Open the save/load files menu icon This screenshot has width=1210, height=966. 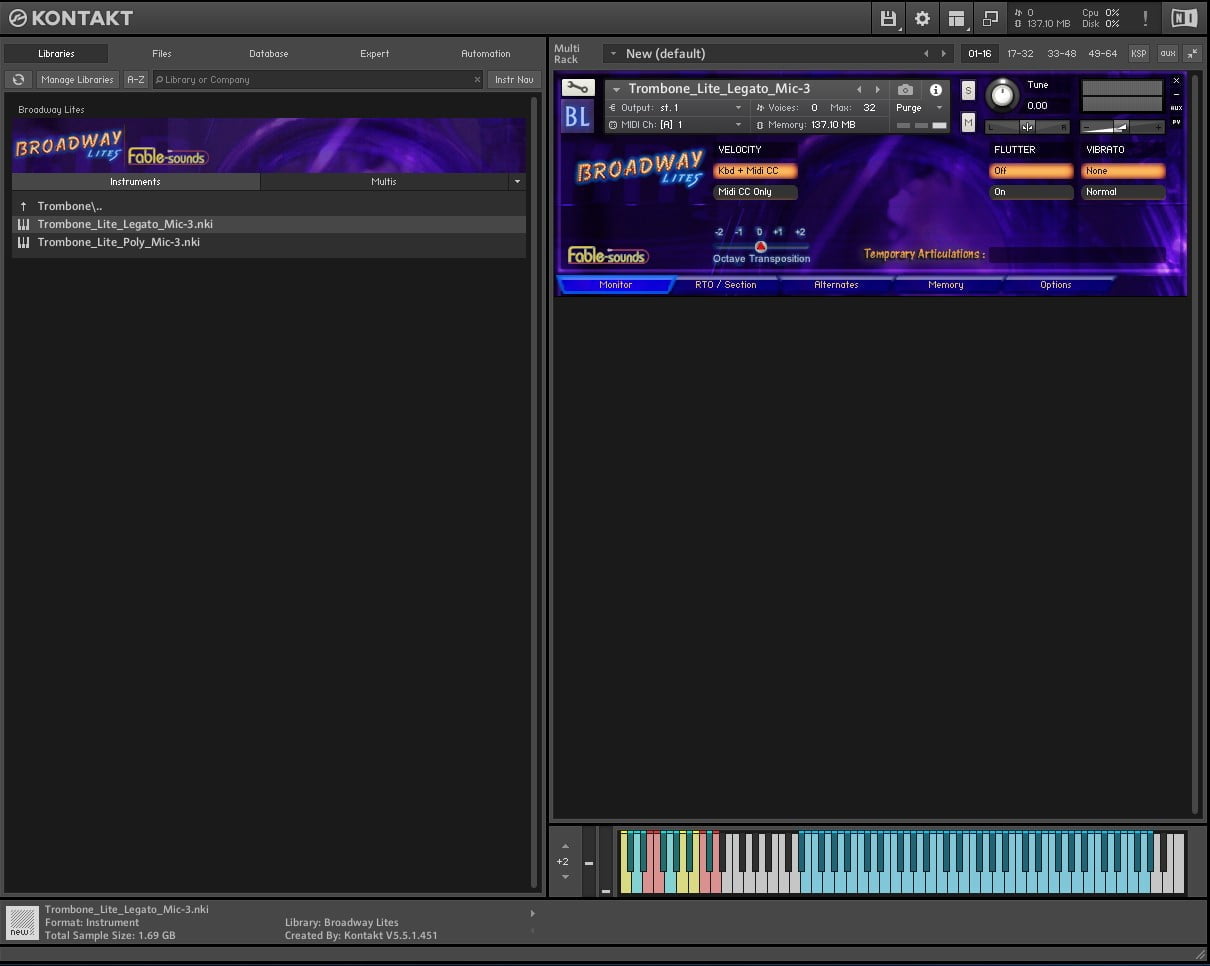click(x=887, y=18)
